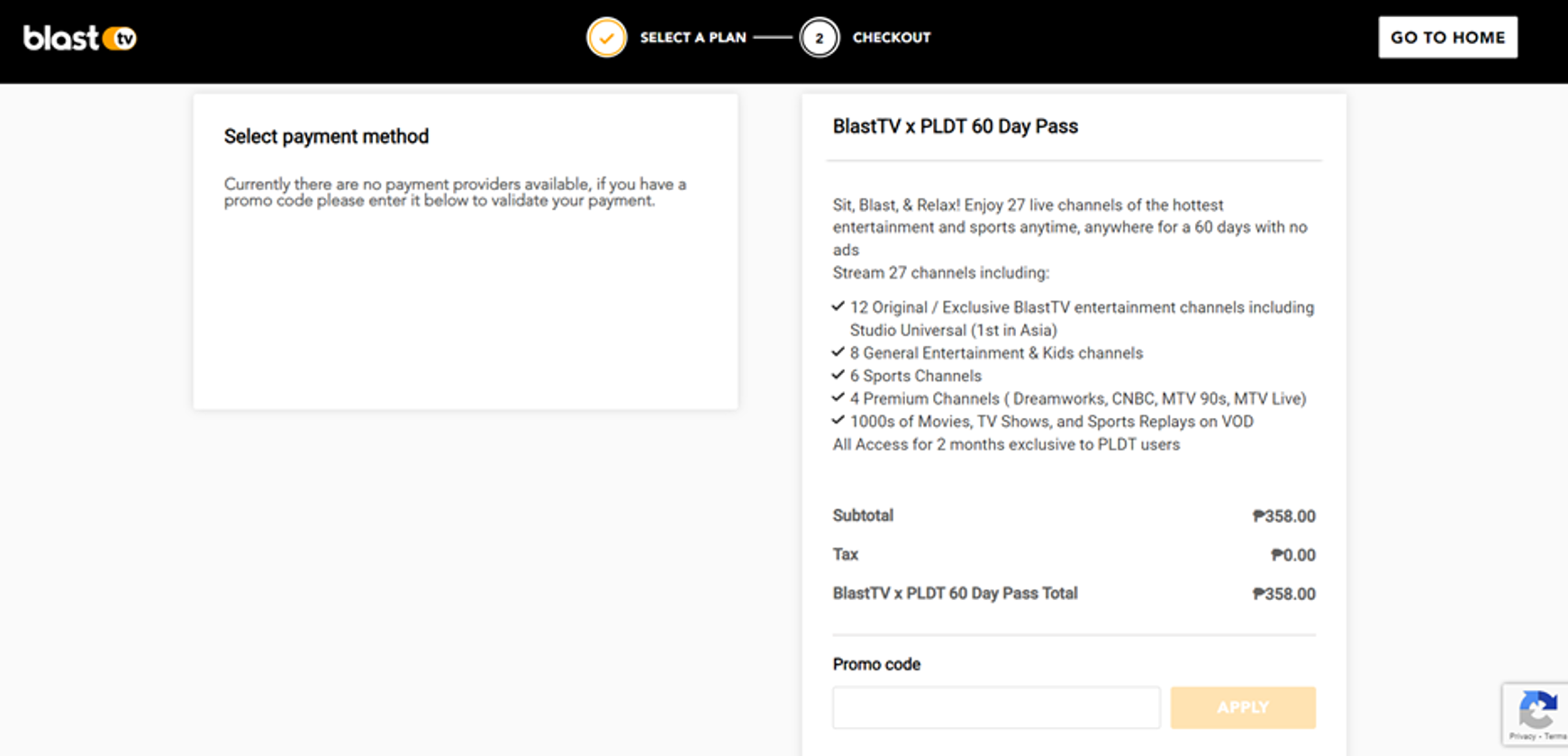Open the reCAPTCHA Privacy link
The image size is (1568, 756).
pyautogui.click(x=1522, y=736)
